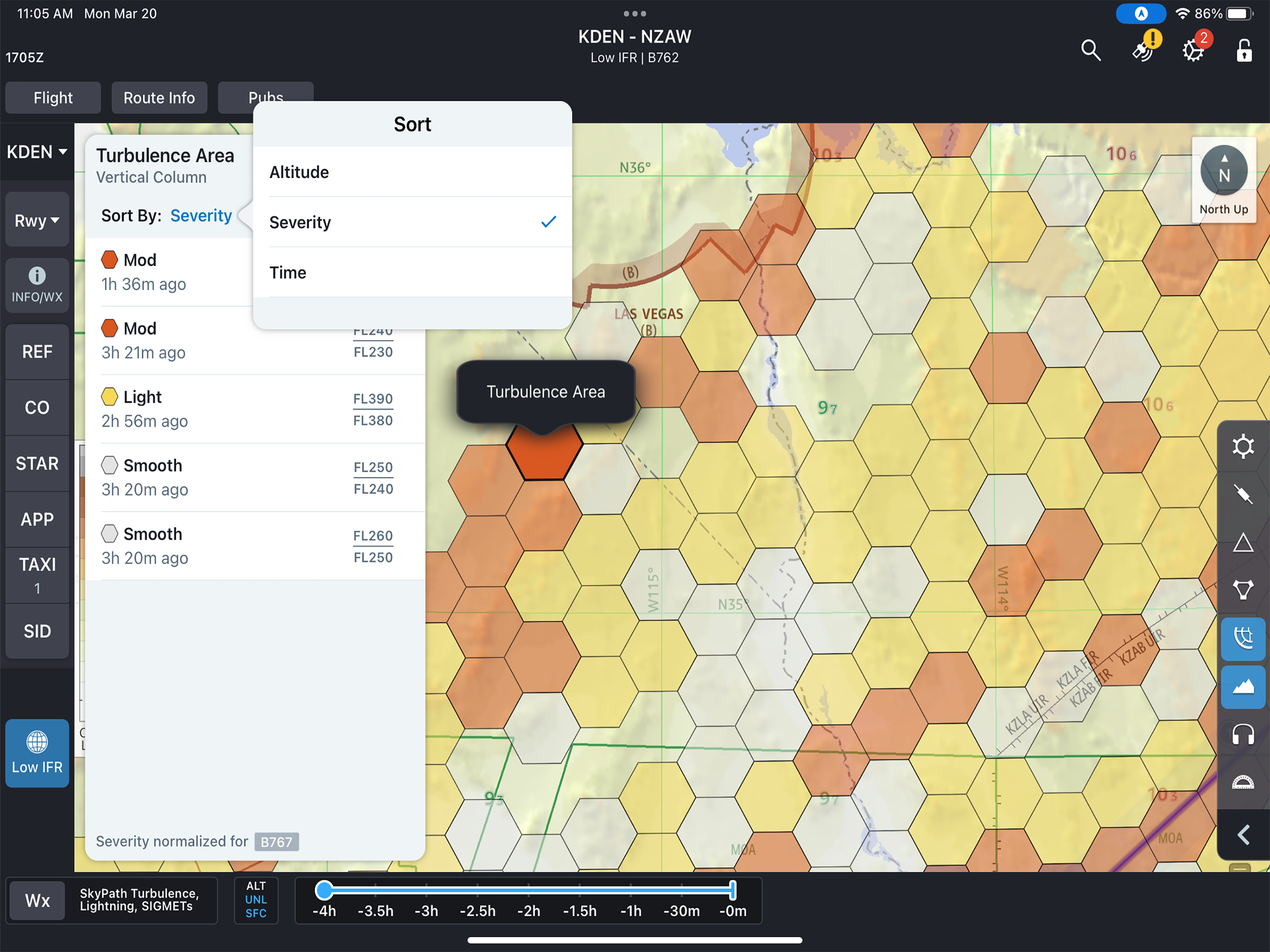Expand the KDEN airport dropdown
Screen dimensions: 1270x952
coord(37,152)
